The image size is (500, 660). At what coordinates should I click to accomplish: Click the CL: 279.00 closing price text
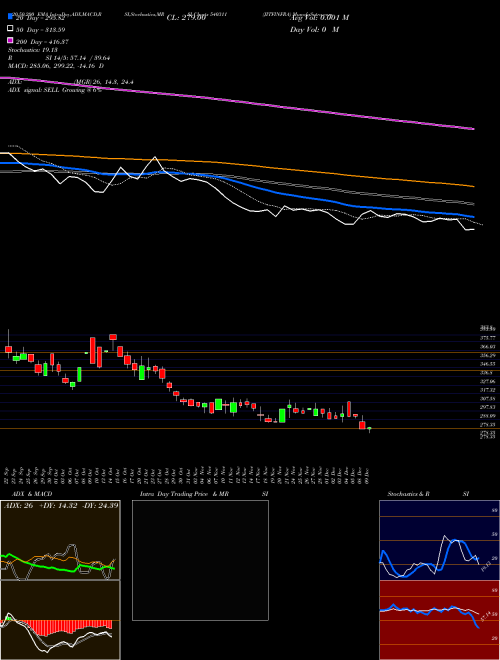pyautogui.click(x=186, y=18)
